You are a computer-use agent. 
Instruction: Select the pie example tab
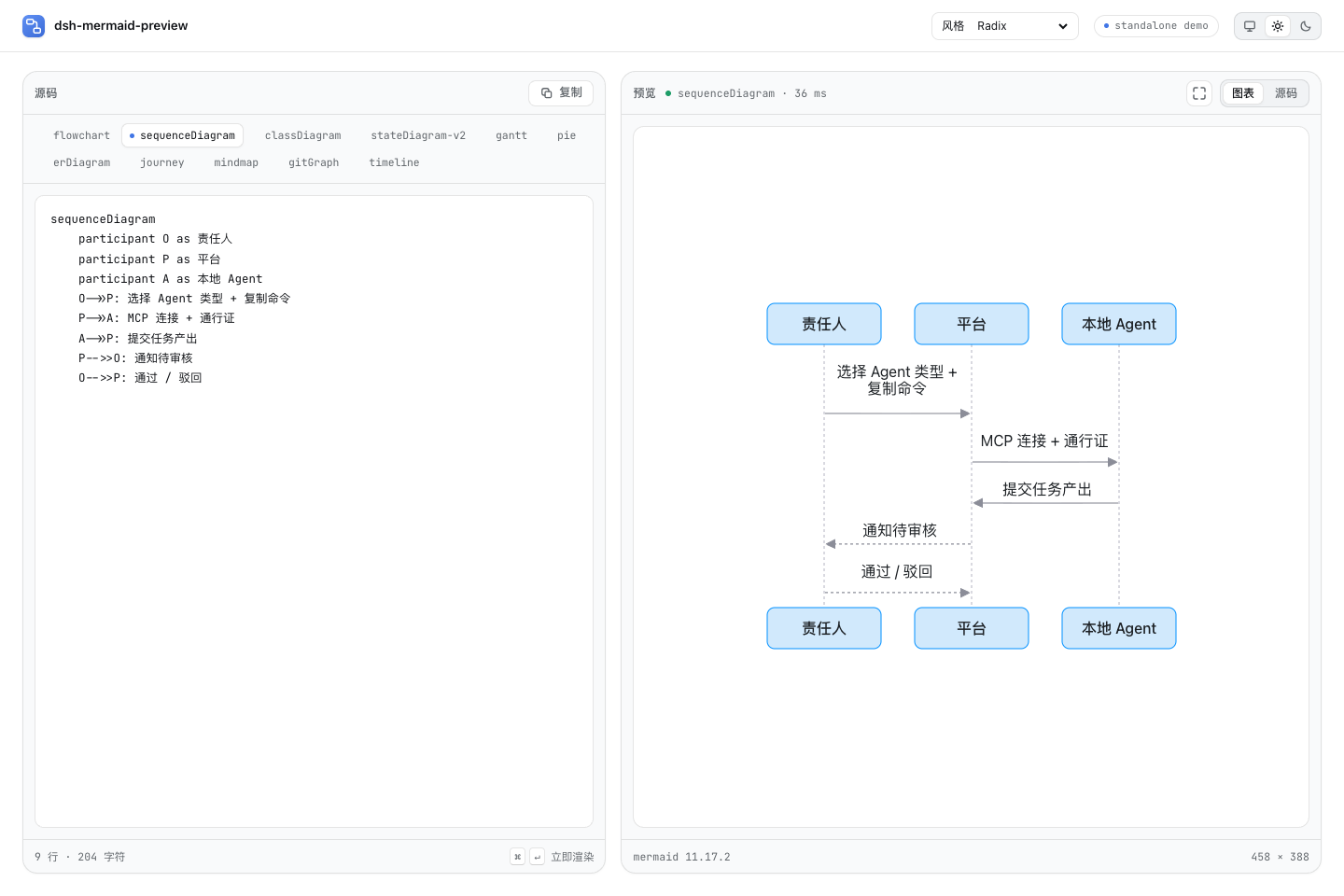tap(567, 135)
